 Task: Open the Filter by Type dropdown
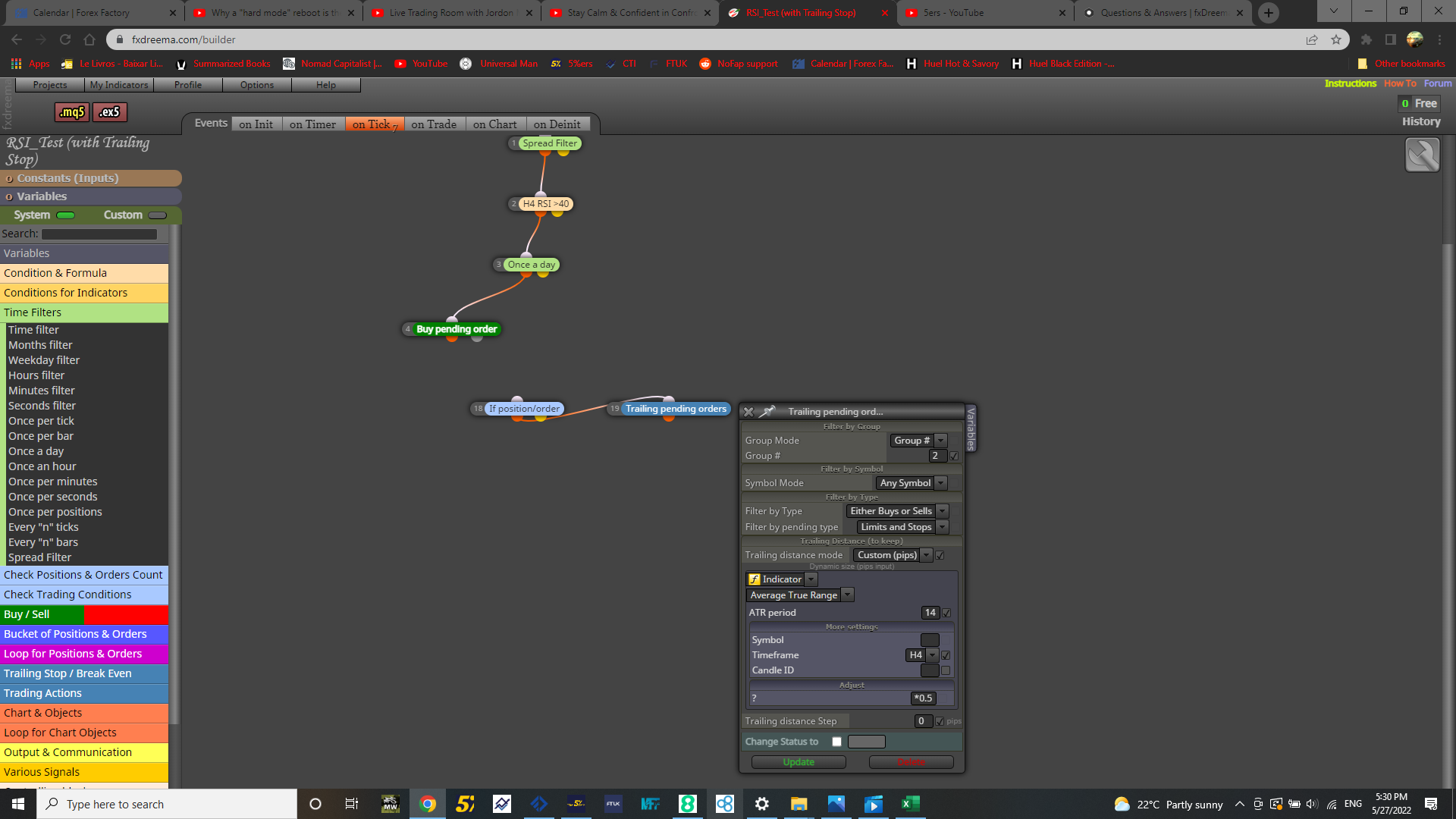pos(897,511)
